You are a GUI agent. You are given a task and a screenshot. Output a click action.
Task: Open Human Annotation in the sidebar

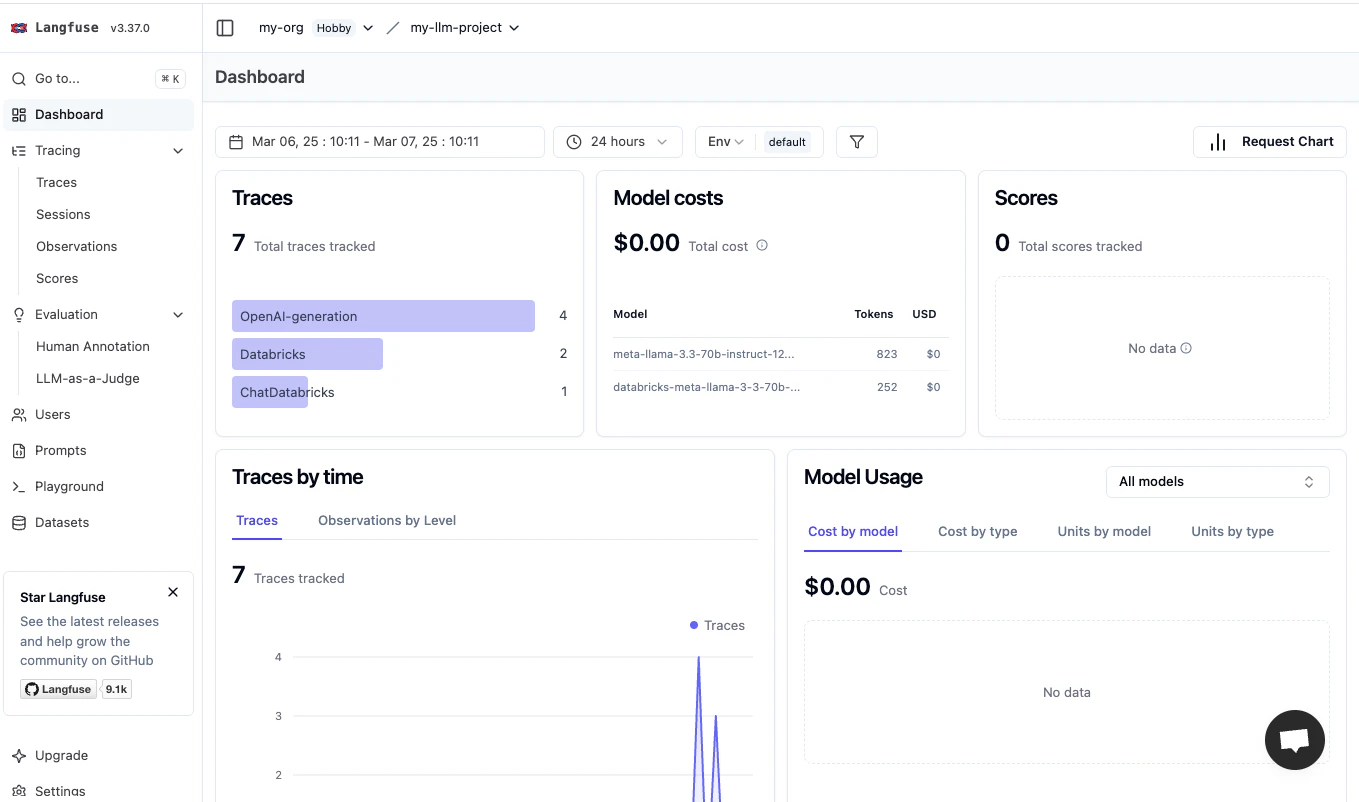pyautogui.click(x=93, y=347)
